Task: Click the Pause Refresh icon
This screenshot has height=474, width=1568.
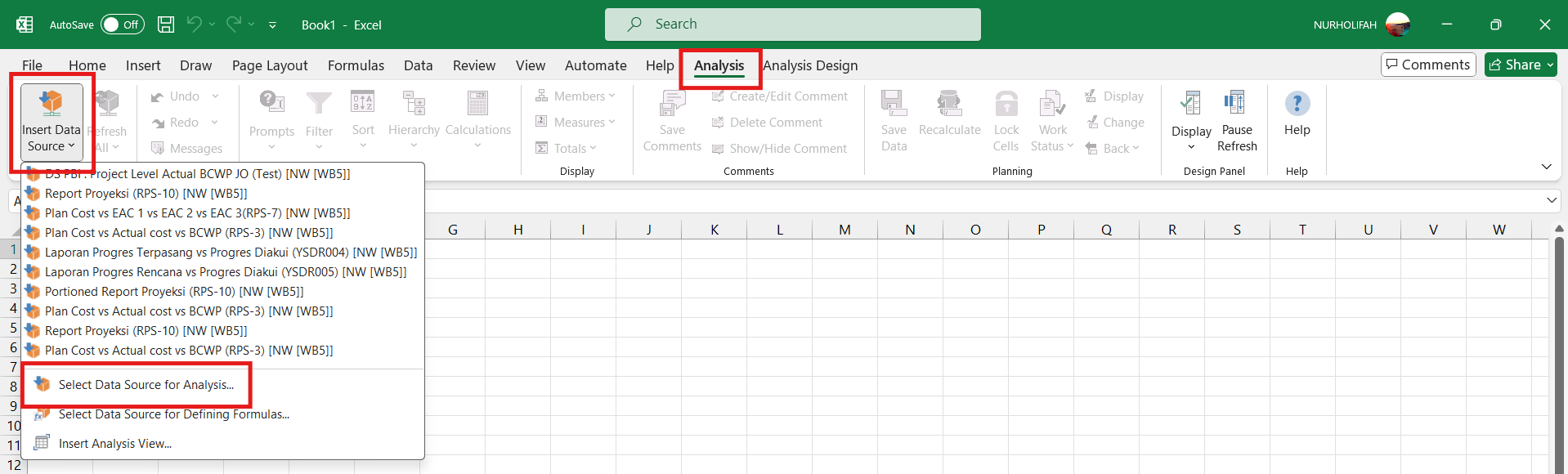Action: tap(1235, 104)
